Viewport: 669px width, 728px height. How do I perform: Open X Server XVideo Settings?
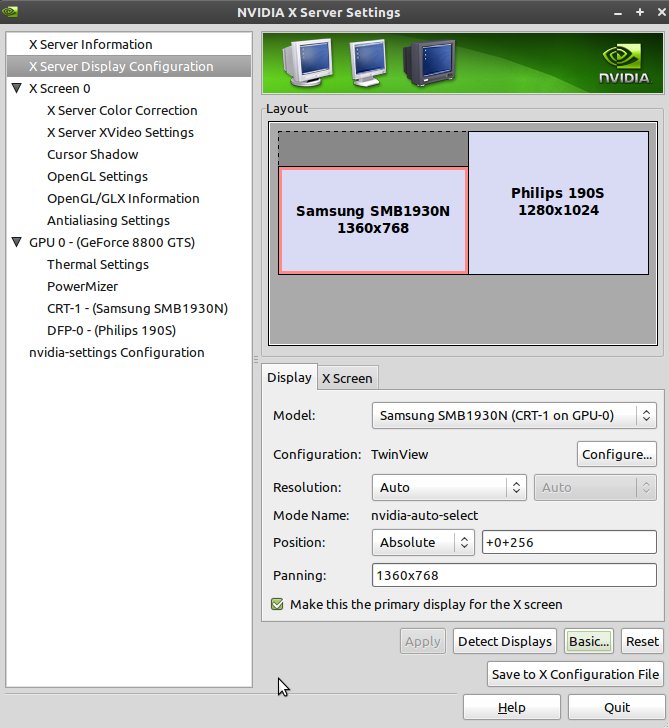tap(120, 133)
